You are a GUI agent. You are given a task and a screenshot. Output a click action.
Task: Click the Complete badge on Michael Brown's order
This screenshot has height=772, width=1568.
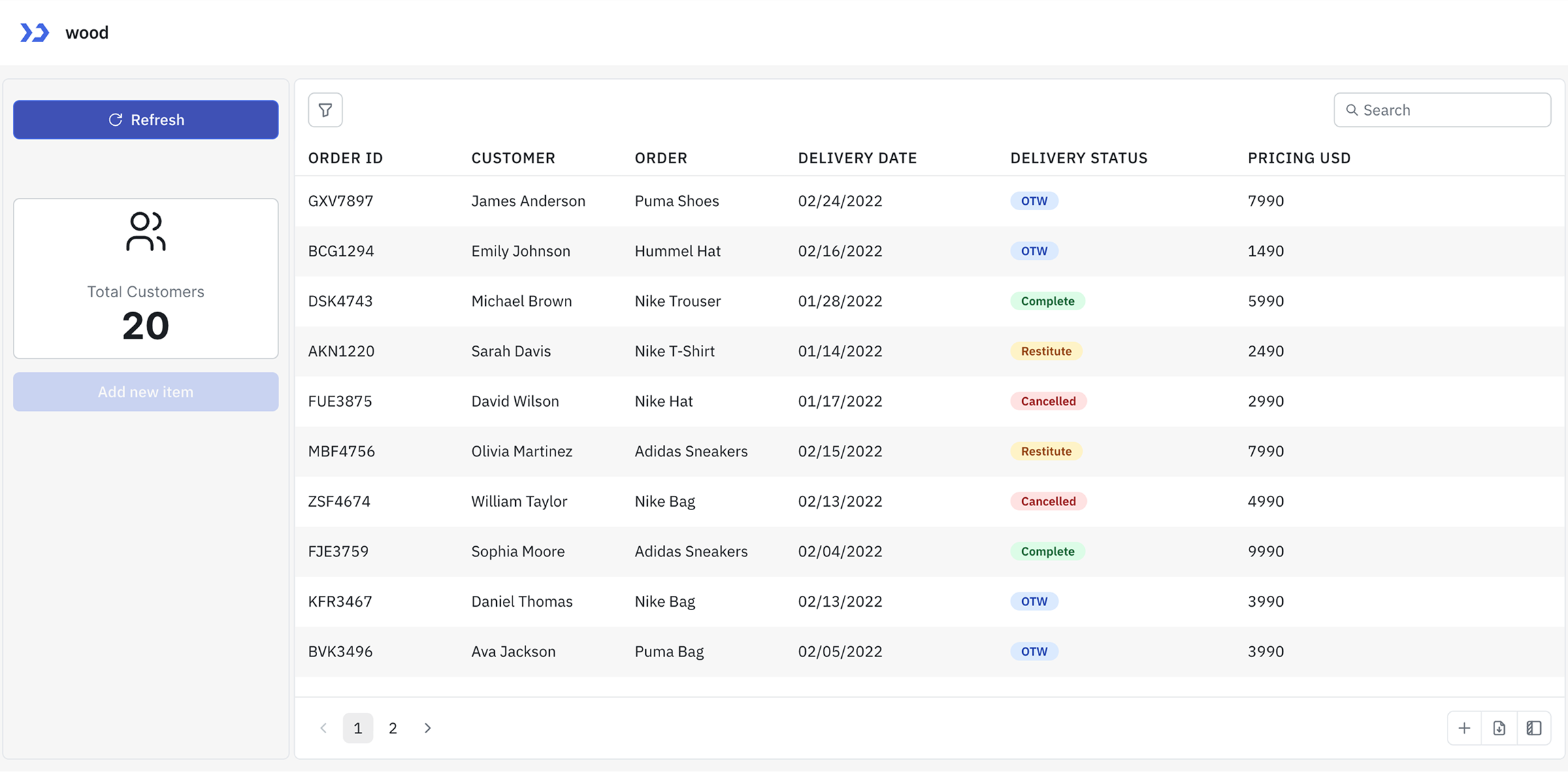pyautogui.click(x=1047, y=301)
